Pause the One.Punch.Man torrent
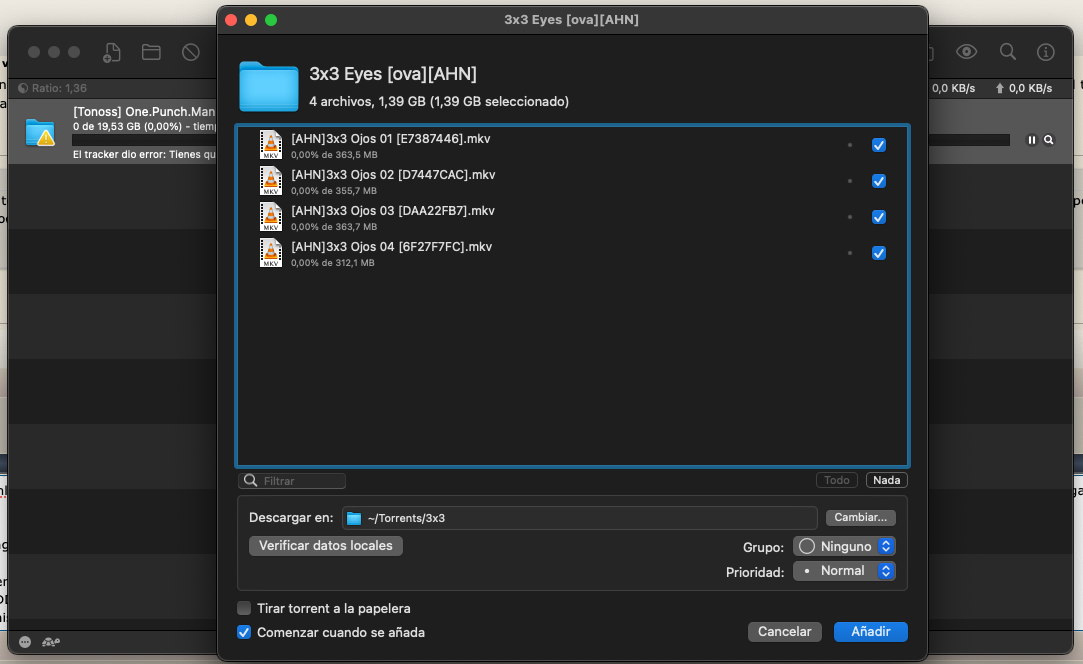 pos(1031,140)
